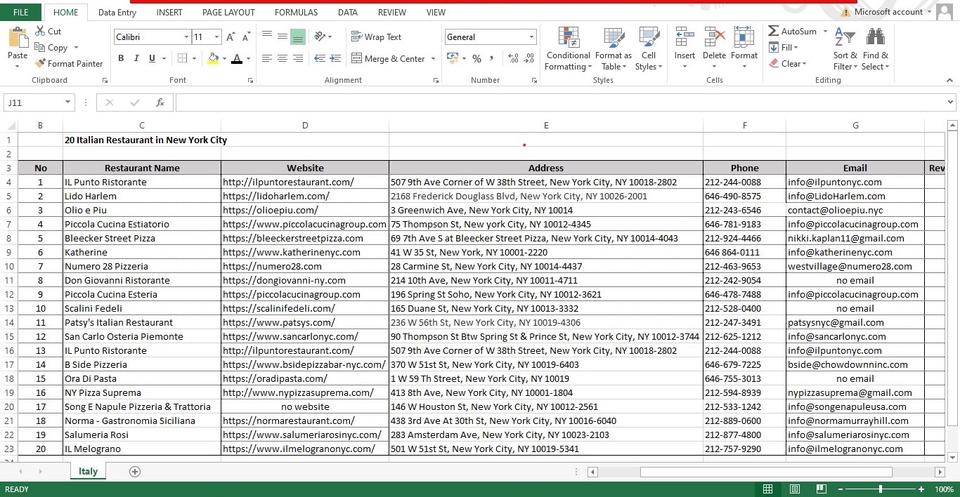Switch to the INSERT tab
960x497 pixels.
(169, 12)
